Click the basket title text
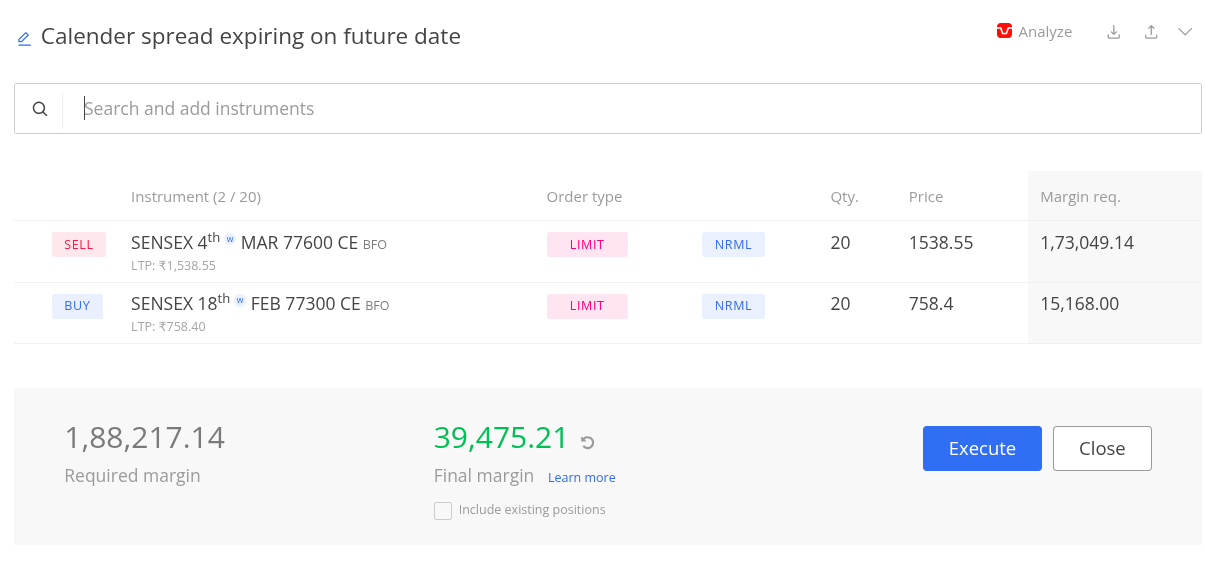 [x=251, y=37]
